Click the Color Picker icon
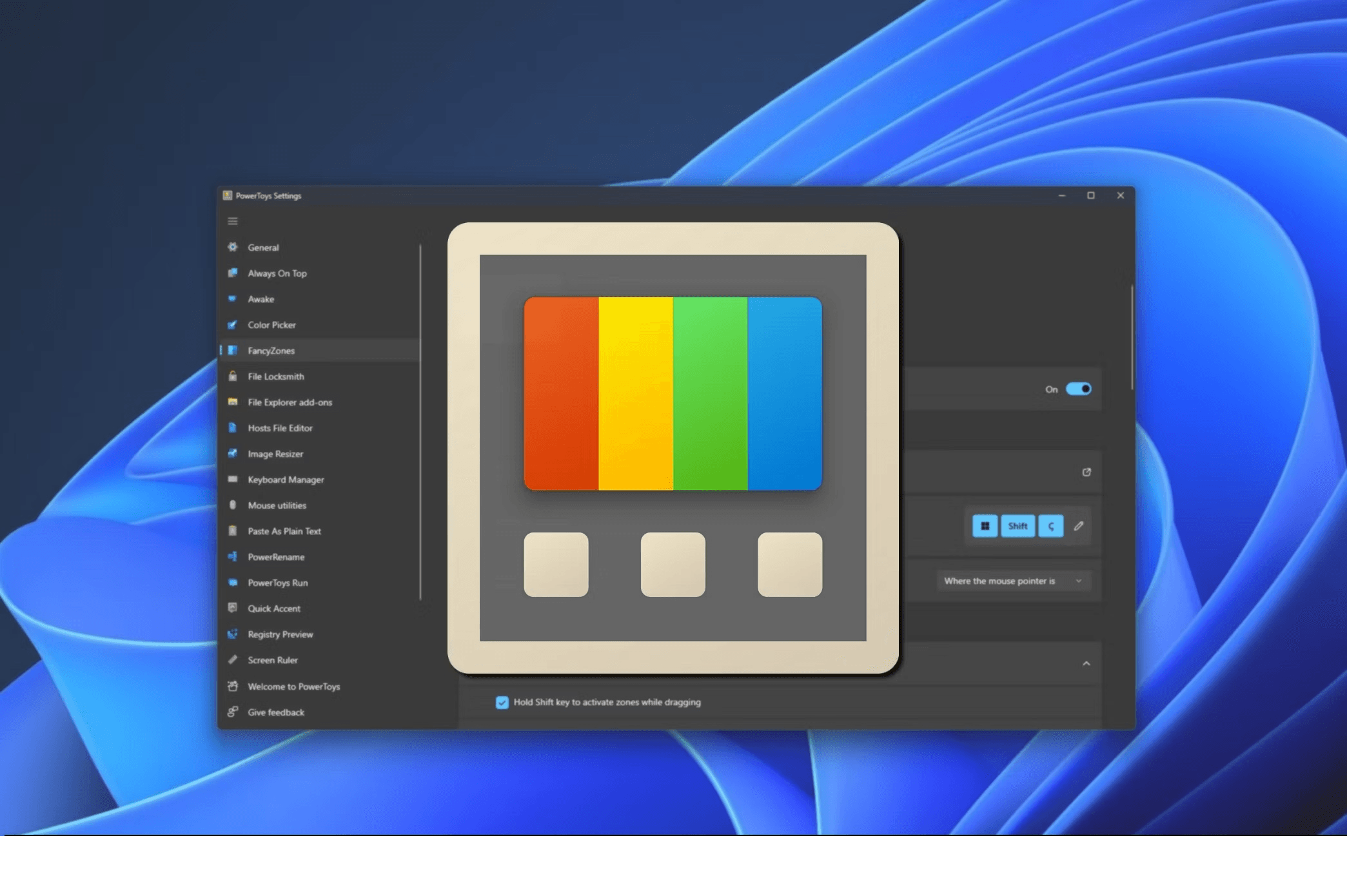This screenshot has height=896, width=1347. point(233,324)
